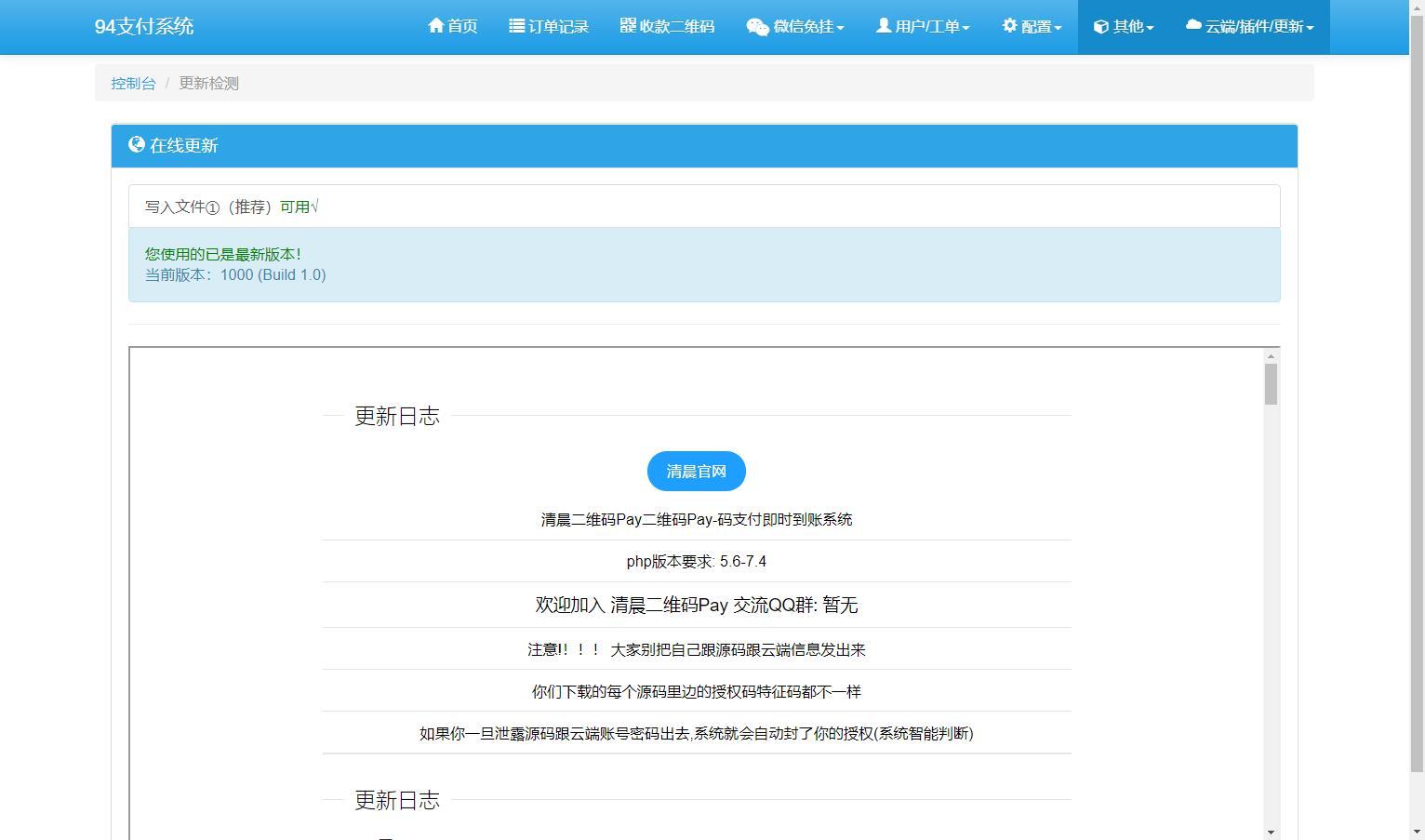Open the 用户/工单 dropdown menu
This screenshot has width=1425, height=840.
click(923, 26)
